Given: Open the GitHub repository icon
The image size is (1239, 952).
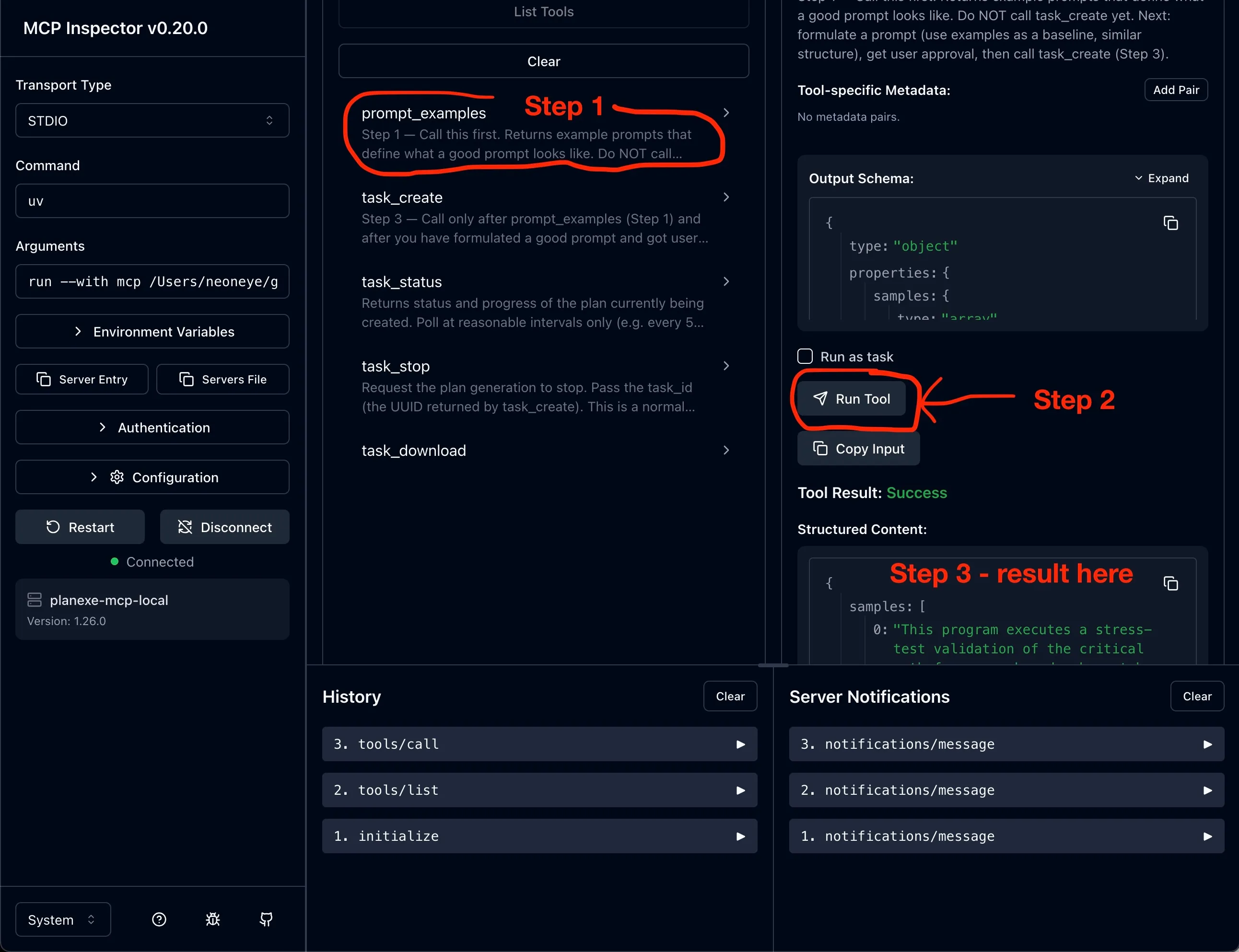Looking at the screenshot, I should click(x=266, y=919).
